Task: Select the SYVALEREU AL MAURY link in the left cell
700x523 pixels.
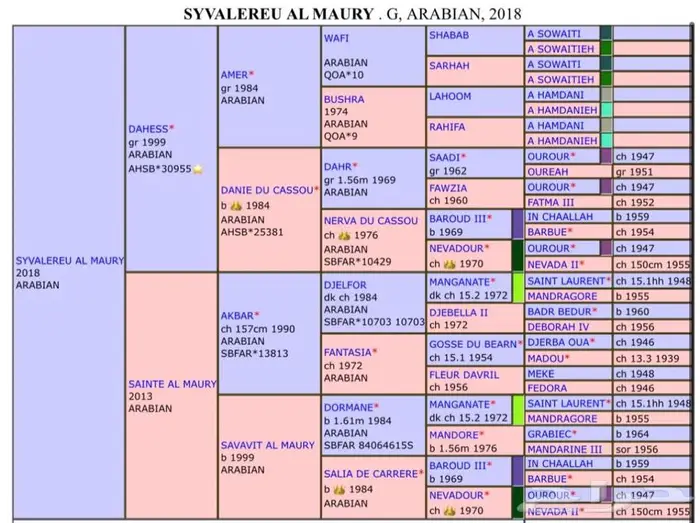Action: [x=70, y=260]
